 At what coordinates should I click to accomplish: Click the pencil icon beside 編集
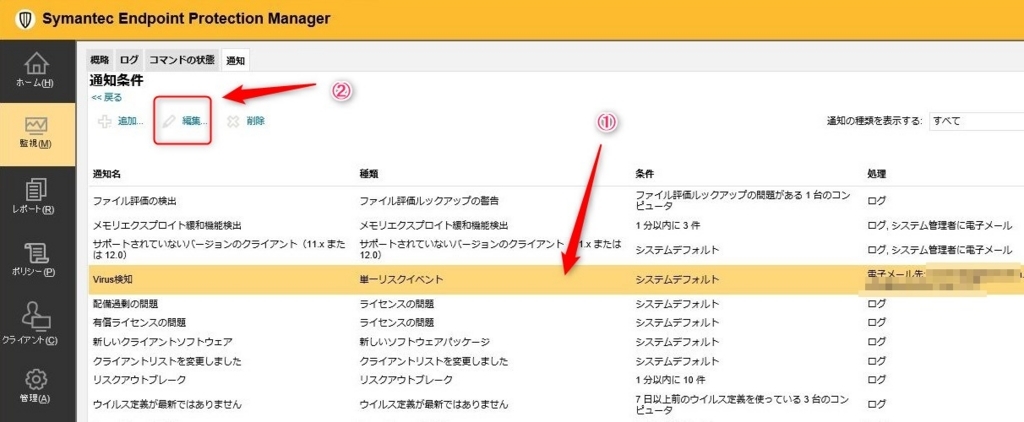point(169,121)
